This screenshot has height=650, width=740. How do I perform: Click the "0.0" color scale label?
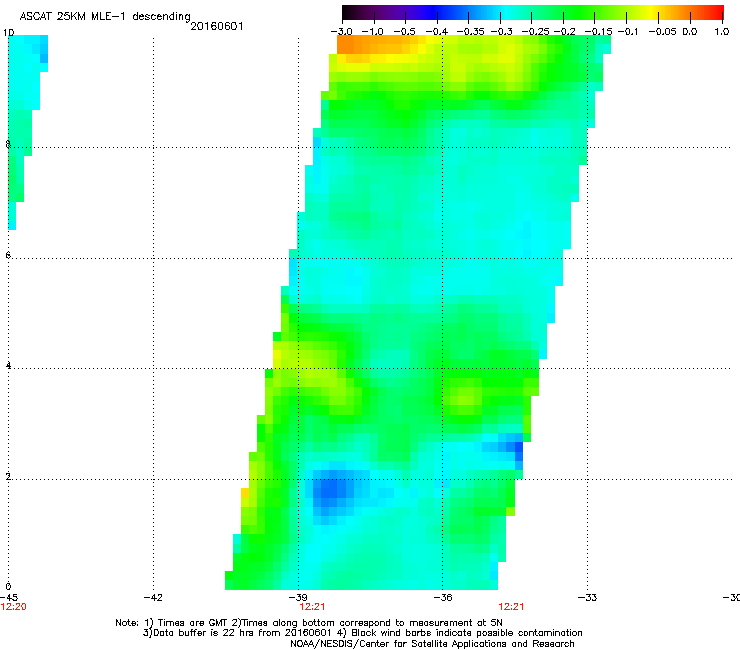690,31
